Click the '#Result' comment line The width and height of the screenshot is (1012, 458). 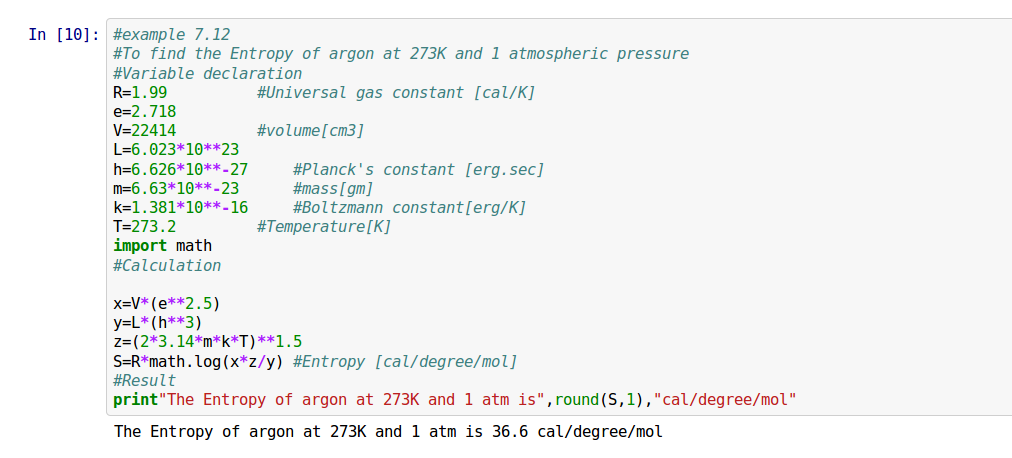pos(144,381)
